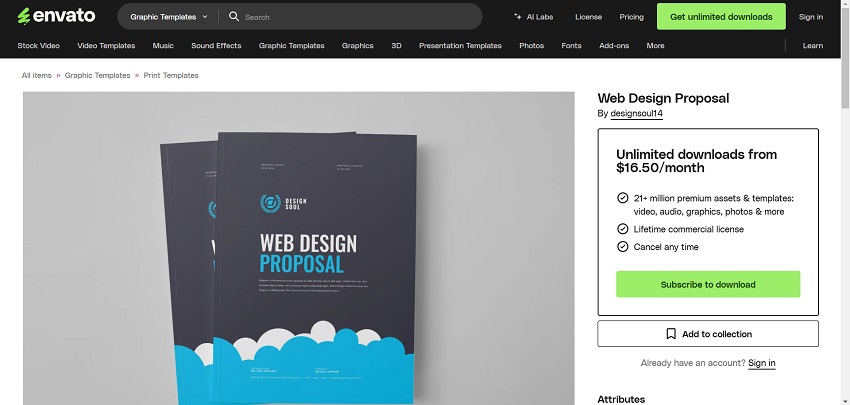The height and width of the screenshot is (405, 850).
Task: Click the search magnifier icon
Action: pyautogui.click(x=234, y=16)
